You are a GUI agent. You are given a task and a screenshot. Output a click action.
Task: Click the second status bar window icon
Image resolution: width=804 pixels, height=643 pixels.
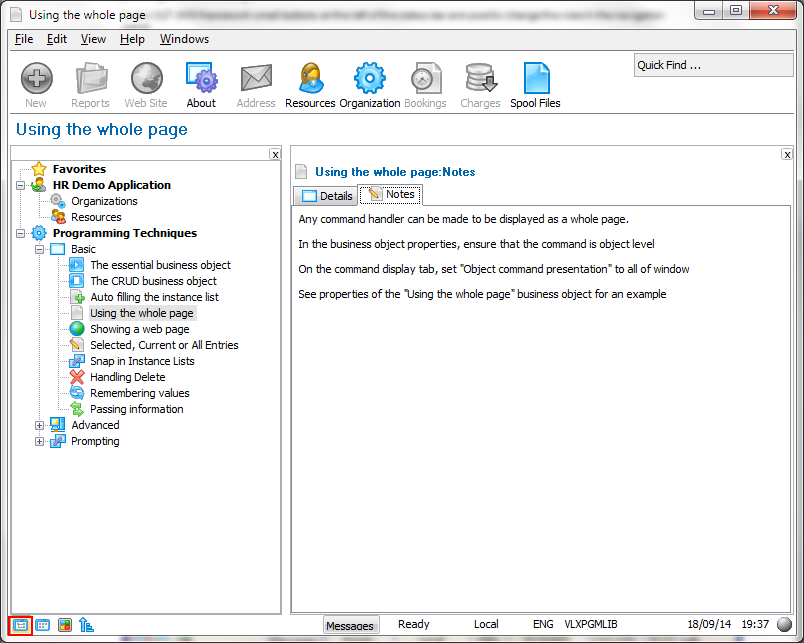[43, 625]
